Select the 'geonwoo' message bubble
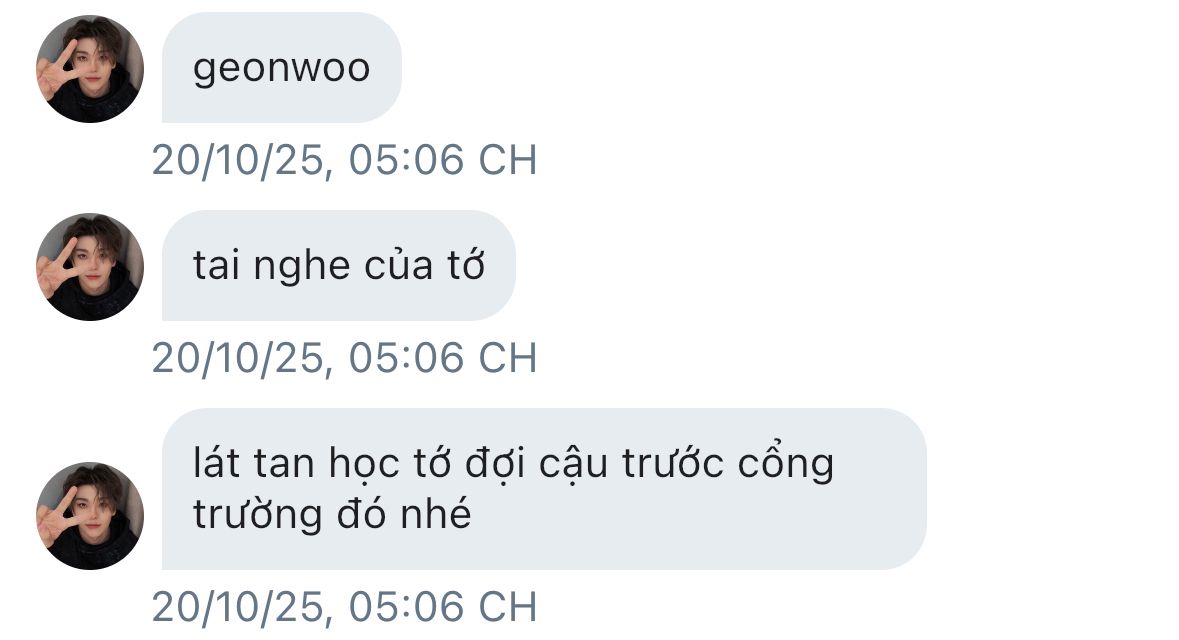The height and width of the screenshot is (640, 1179). point(282,68)
